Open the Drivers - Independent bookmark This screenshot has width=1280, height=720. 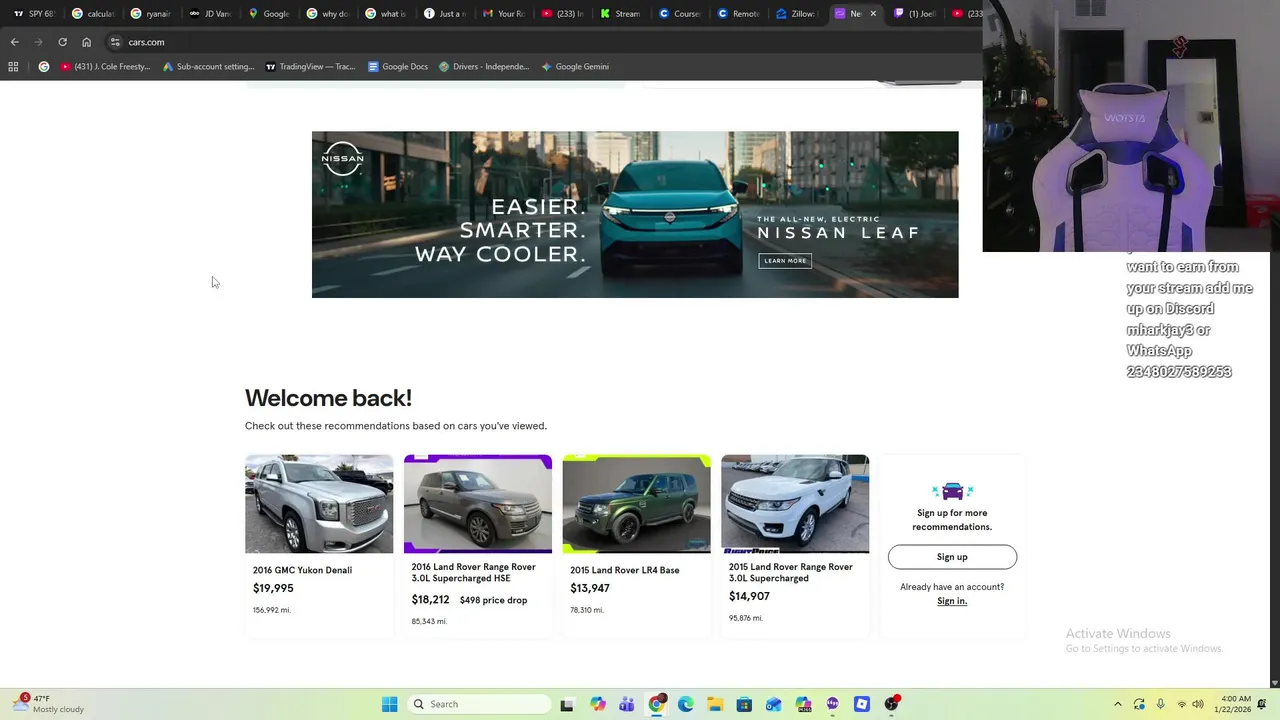pyautogui.click(x=484, y=67)
